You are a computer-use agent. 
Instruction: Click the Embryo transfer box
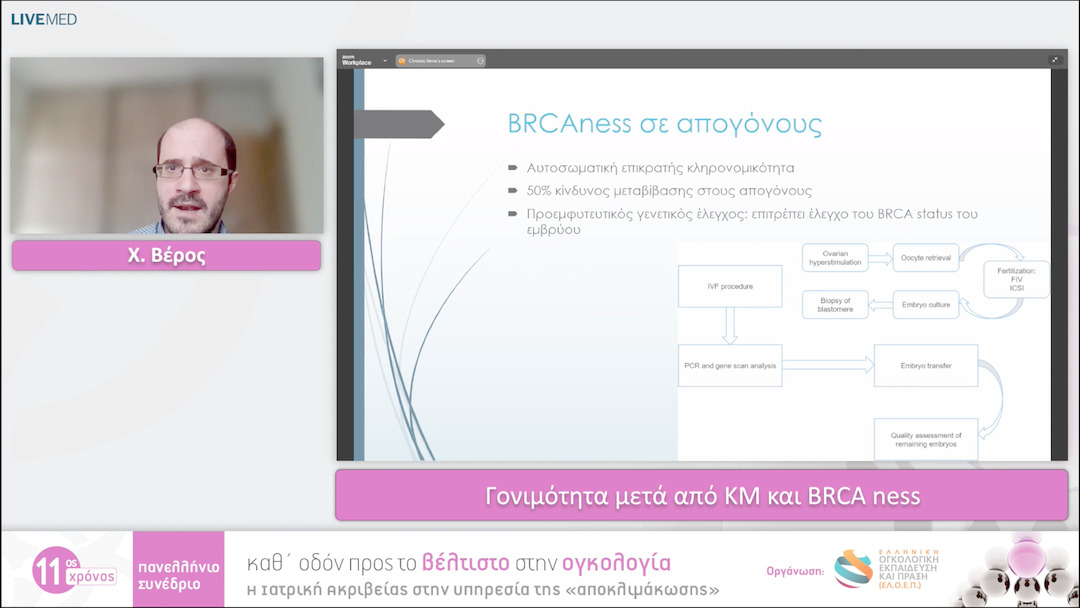pyautogui.click(x=926, y=366)
